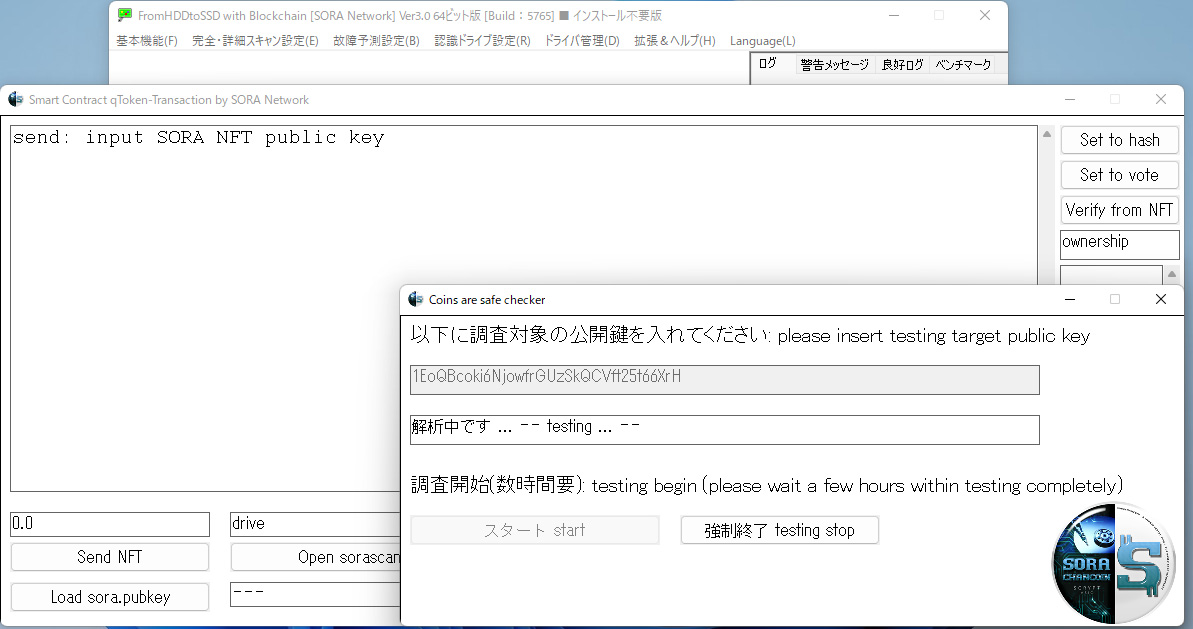1193x629 pixels.
Task: Focus the amount field showing 0.0
Action: tap(110, 524)
